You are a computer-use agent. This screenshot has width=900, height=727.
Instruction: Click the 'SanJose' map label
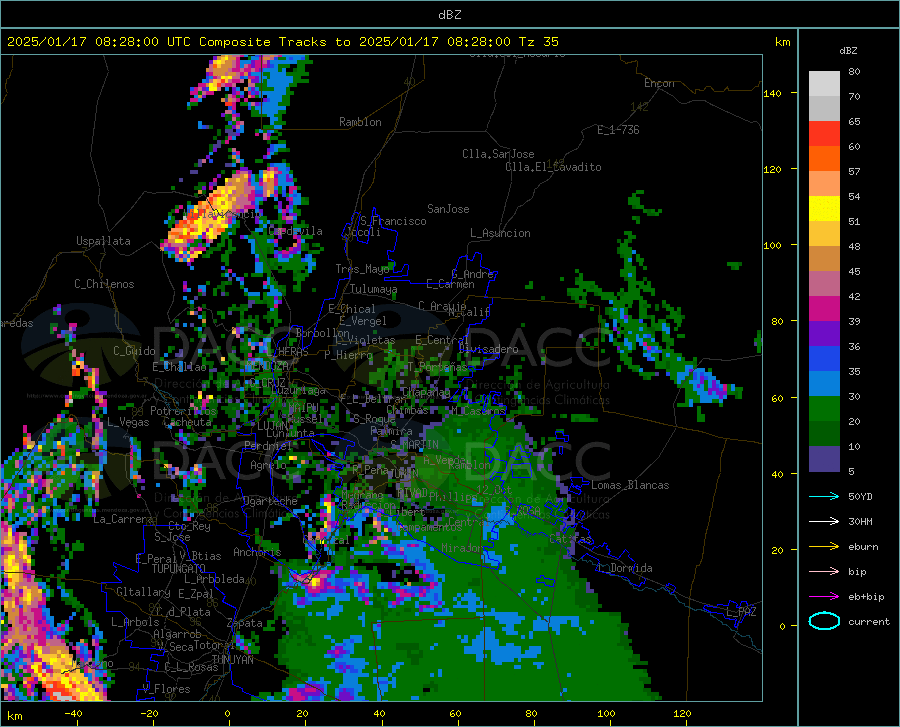[448, 209]
